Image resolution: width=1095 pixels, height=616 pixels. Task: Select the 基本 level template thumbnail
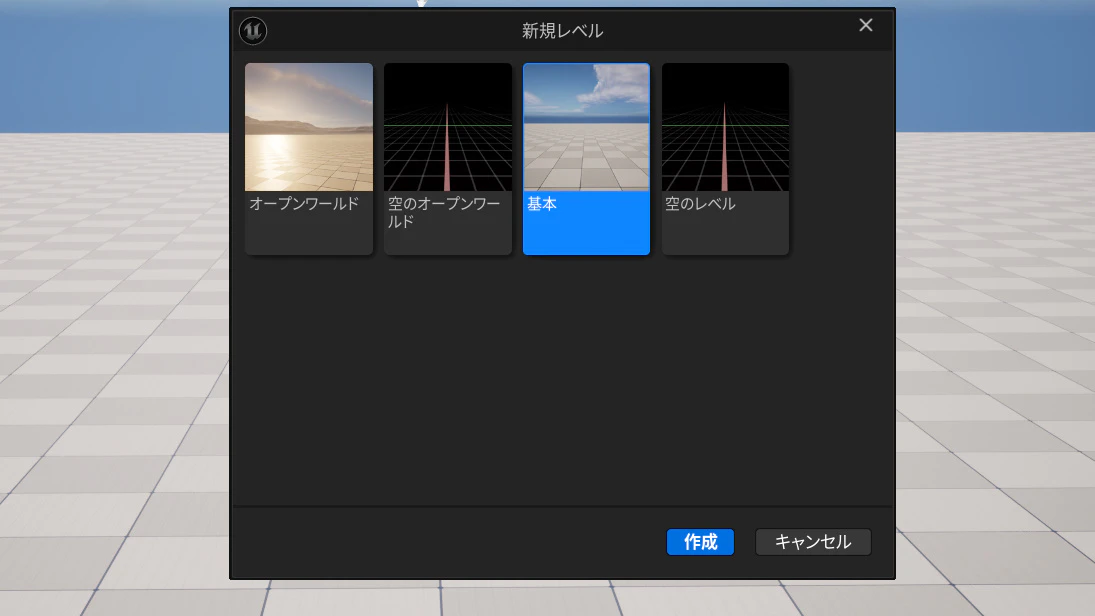(587, 127)
